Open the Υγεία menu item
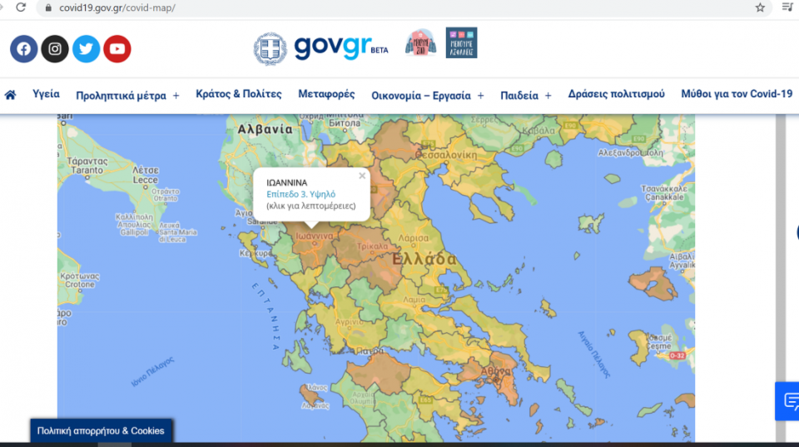The width and height of the screenshot is (799, 447). point(46,94)
